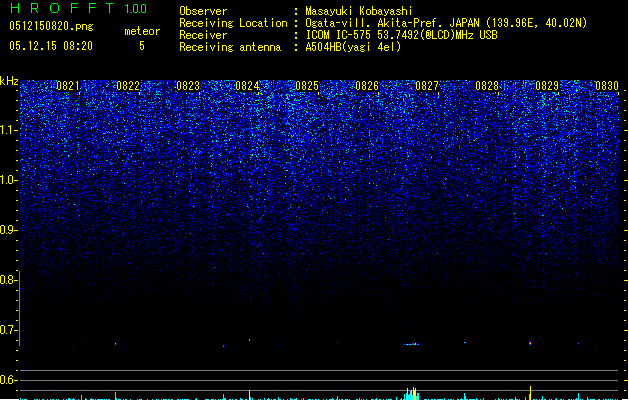Click the Receiving Location label
The width and height of the screenshot is (629, 400).
233,23
